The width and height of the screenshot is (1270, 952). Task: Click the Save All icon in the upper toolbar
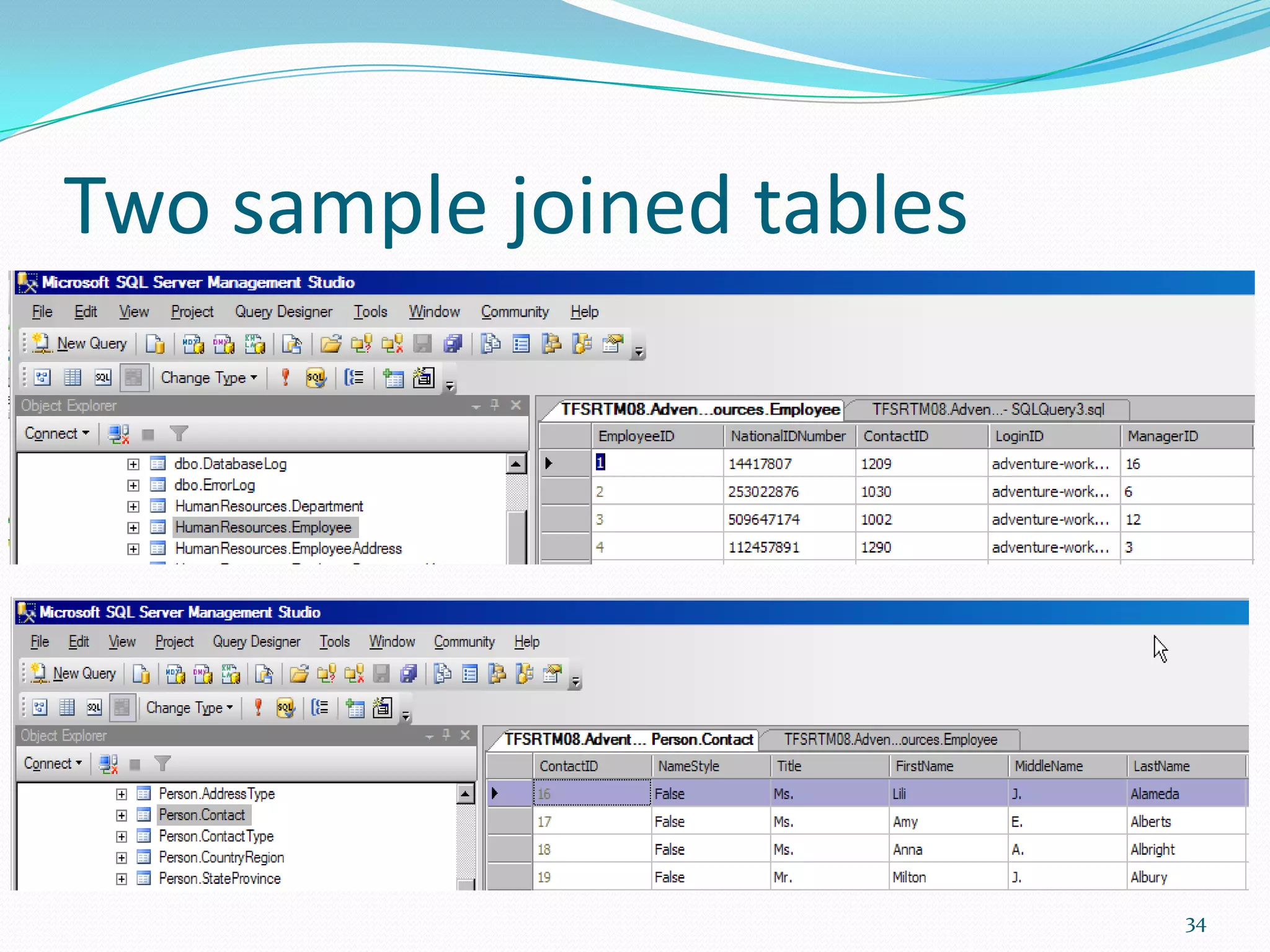453,343
